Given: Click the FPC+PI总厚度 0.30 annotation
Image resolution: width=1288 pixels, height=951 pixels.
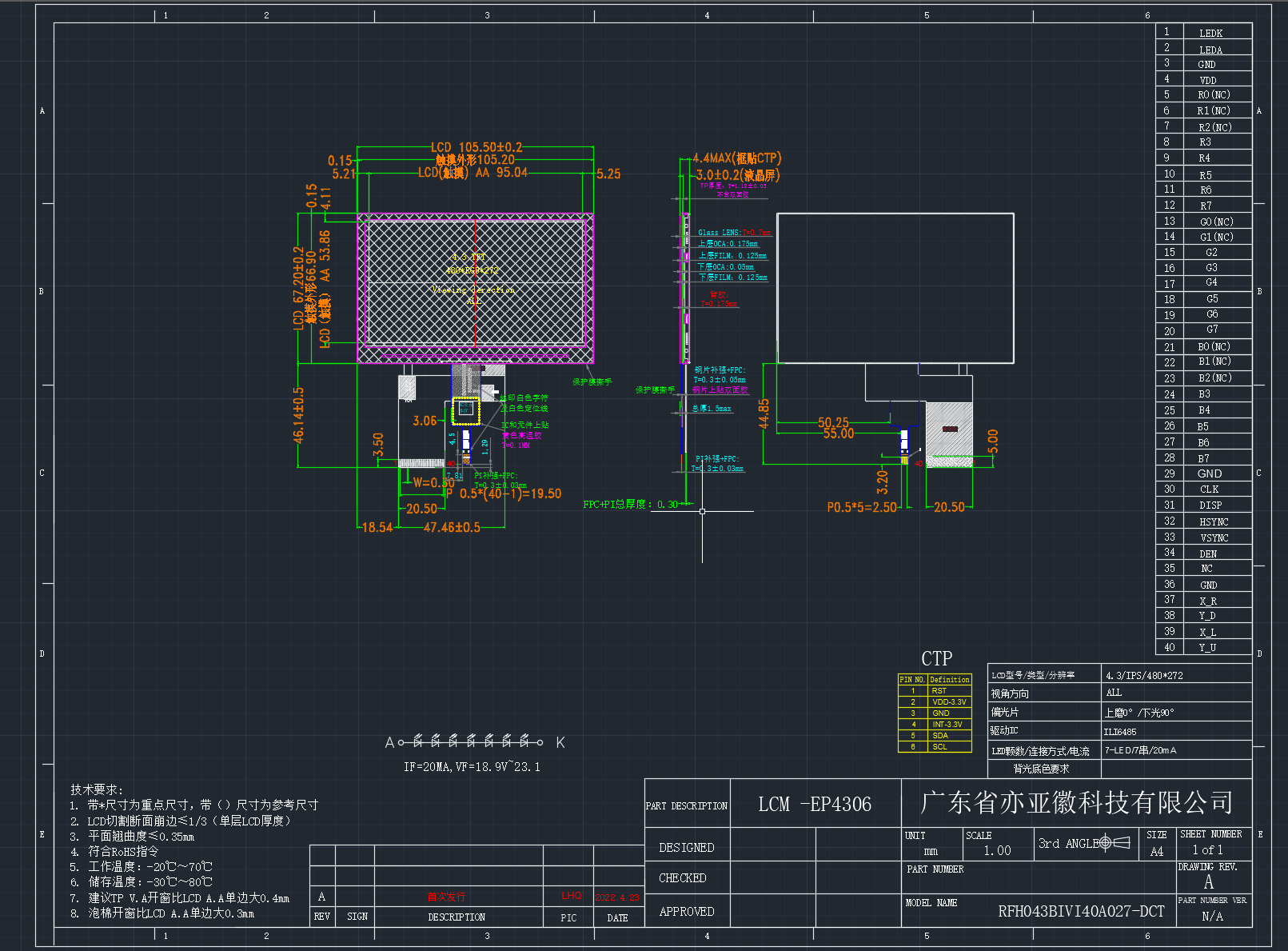Looking at the screenshot, I should click(630, 505).
